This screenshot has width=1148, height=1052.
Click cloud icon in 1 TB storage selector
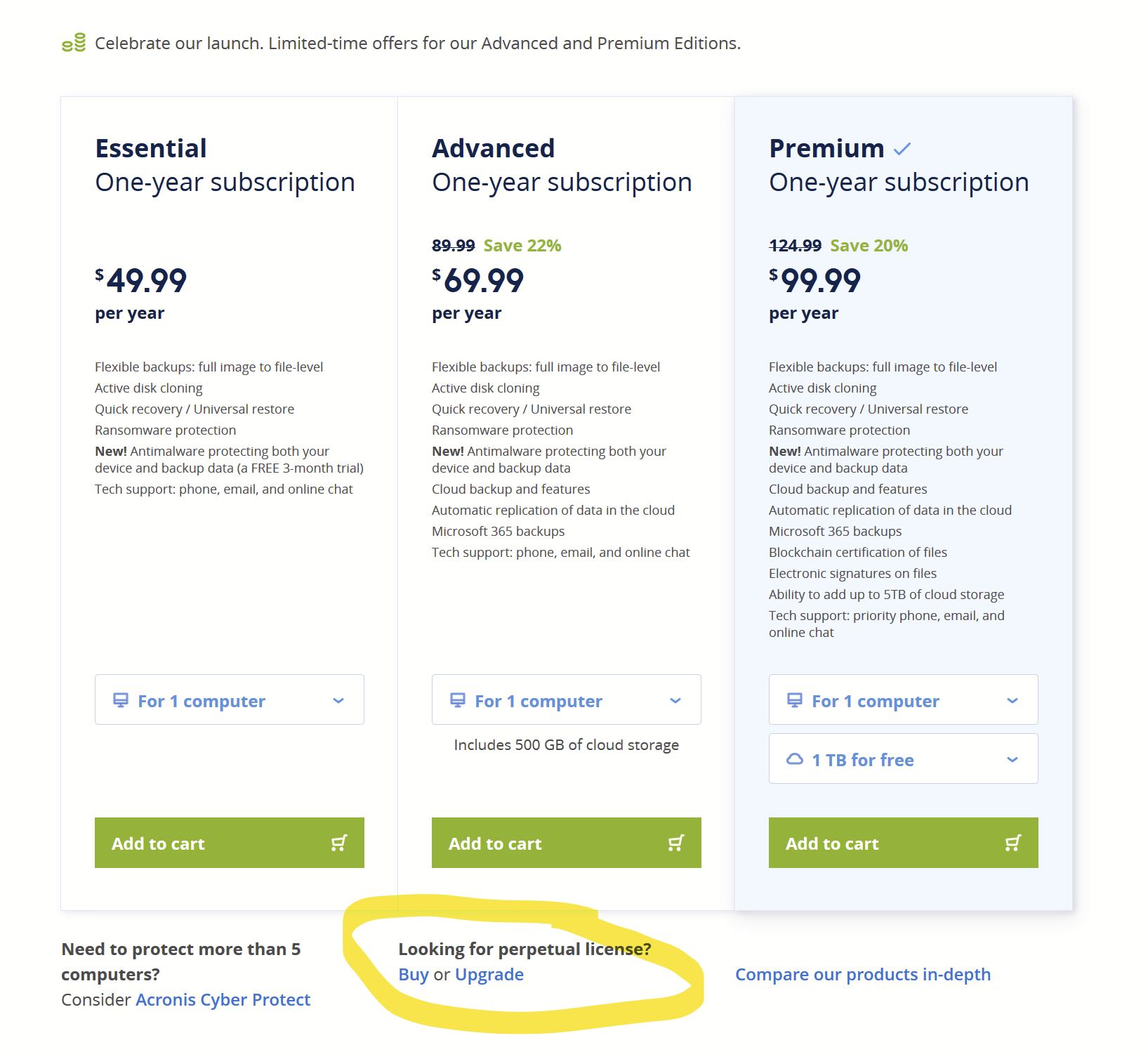click(795, 759)
